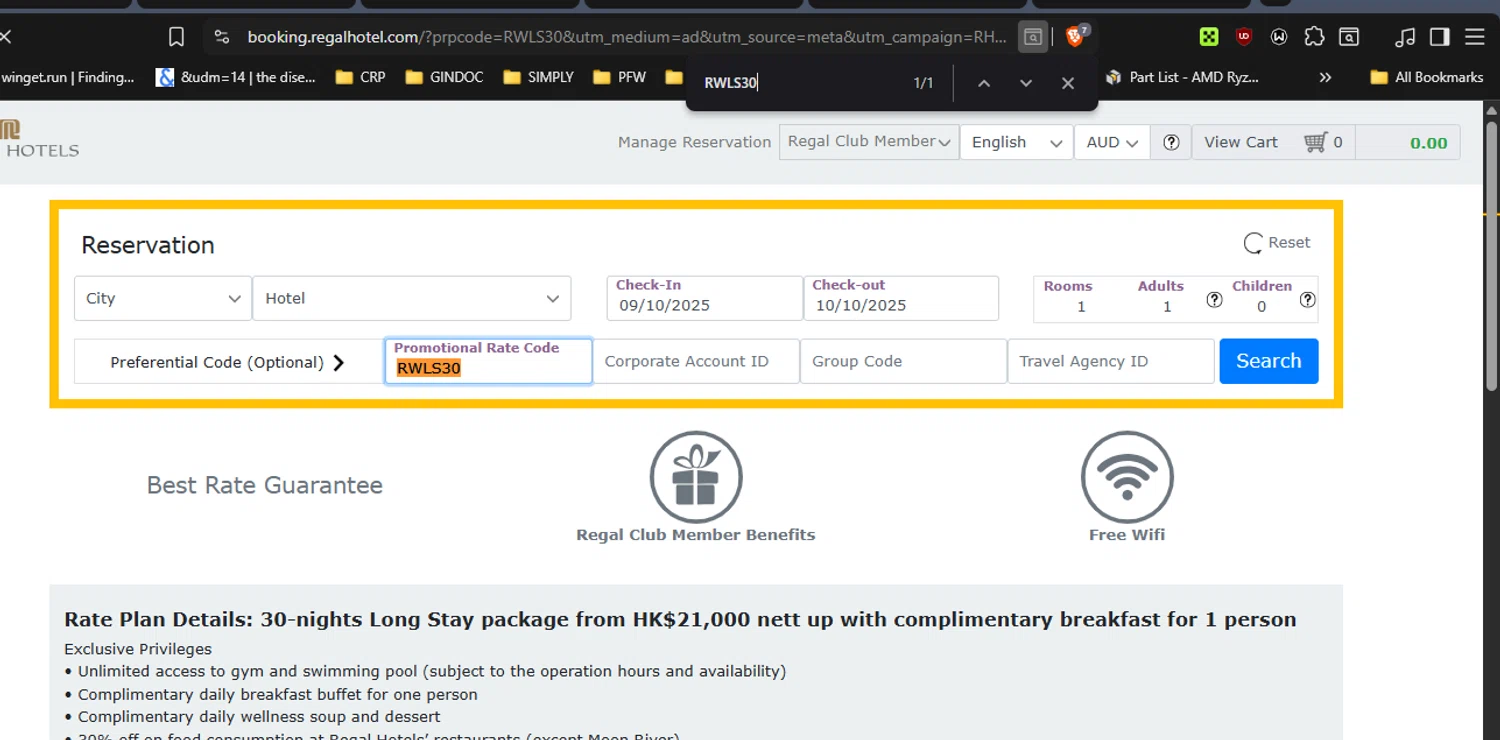This screenshot has width=1500, height=740.
Task: Open the All Bookmarks folder
Action: click(x=1427, y=77)
